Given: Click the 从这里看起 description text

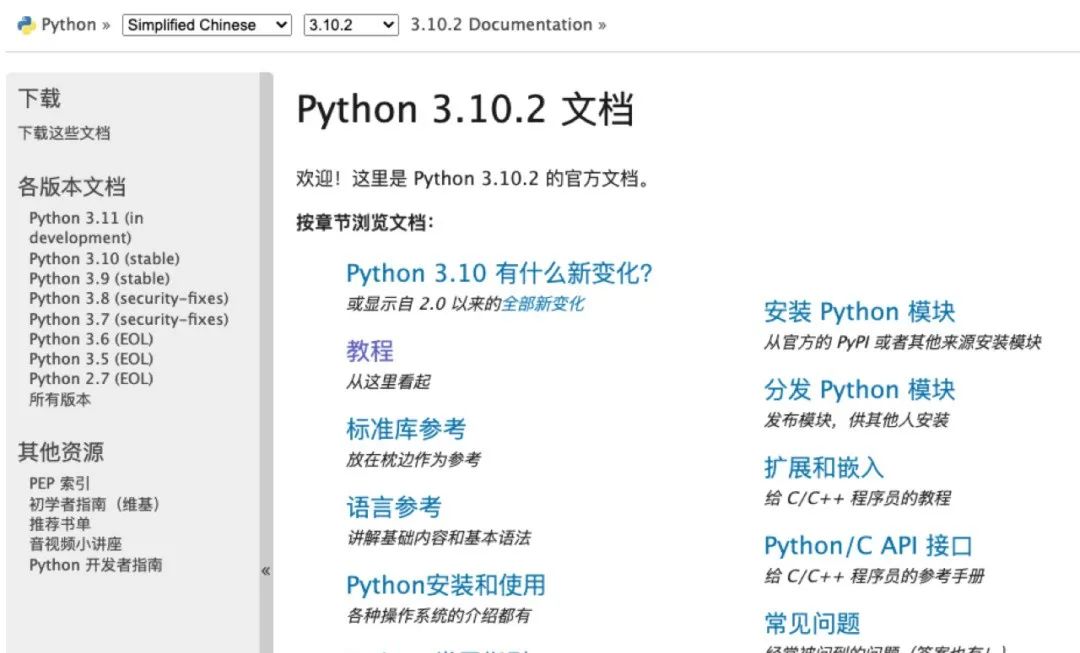Looking at the screenshot, I should coord(388,382).
